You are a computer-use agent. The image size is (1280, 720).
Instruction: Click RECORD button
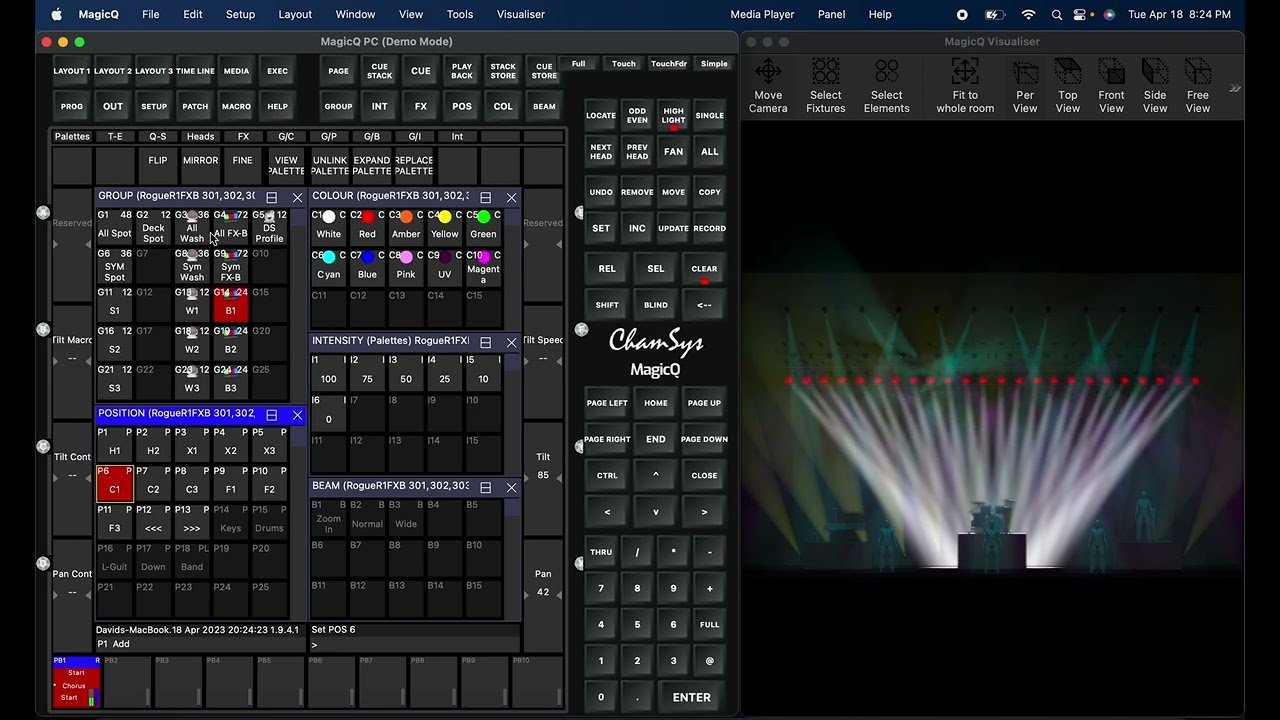tap(709, 228)
